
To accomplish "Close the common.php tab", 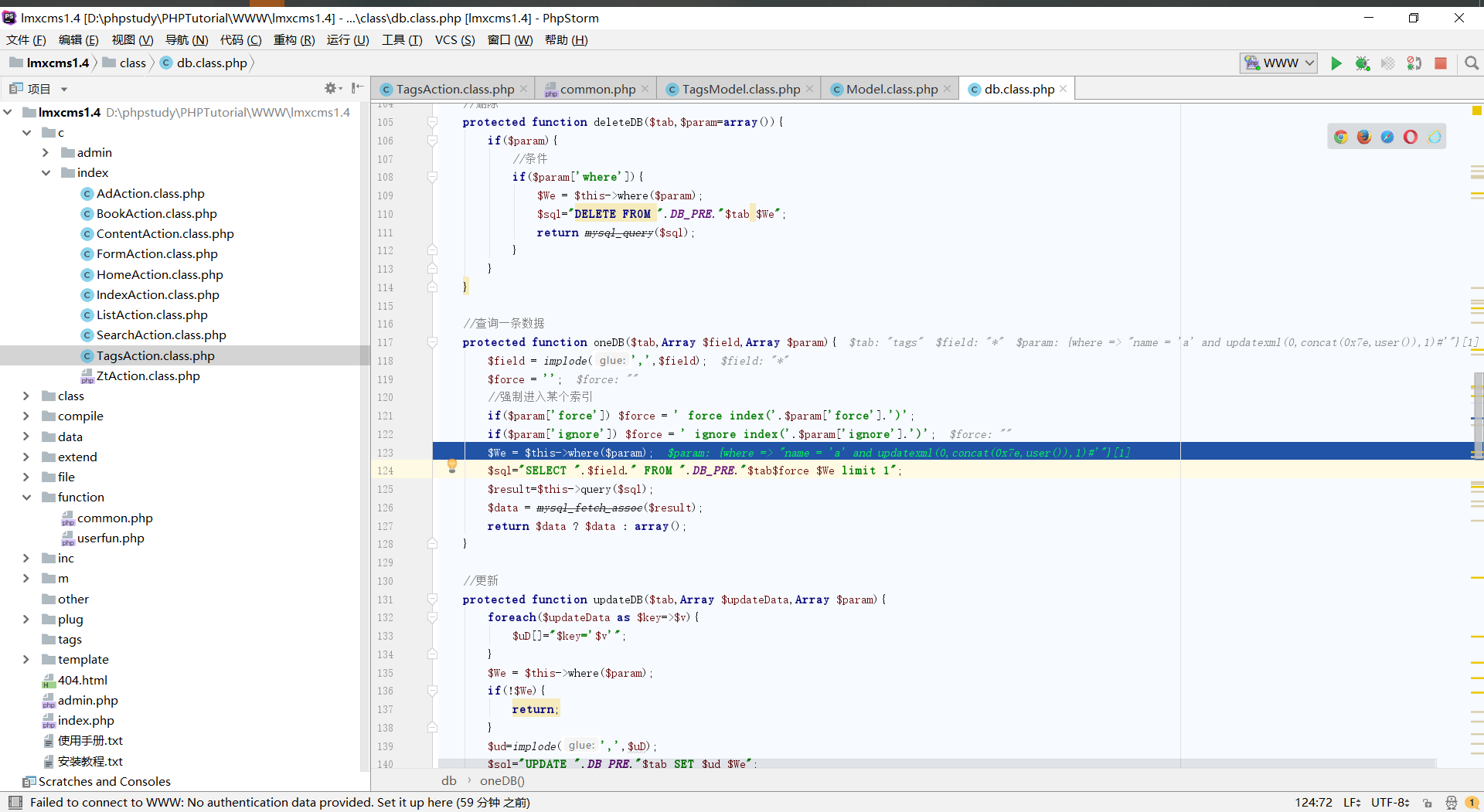I will click(645, 89).
